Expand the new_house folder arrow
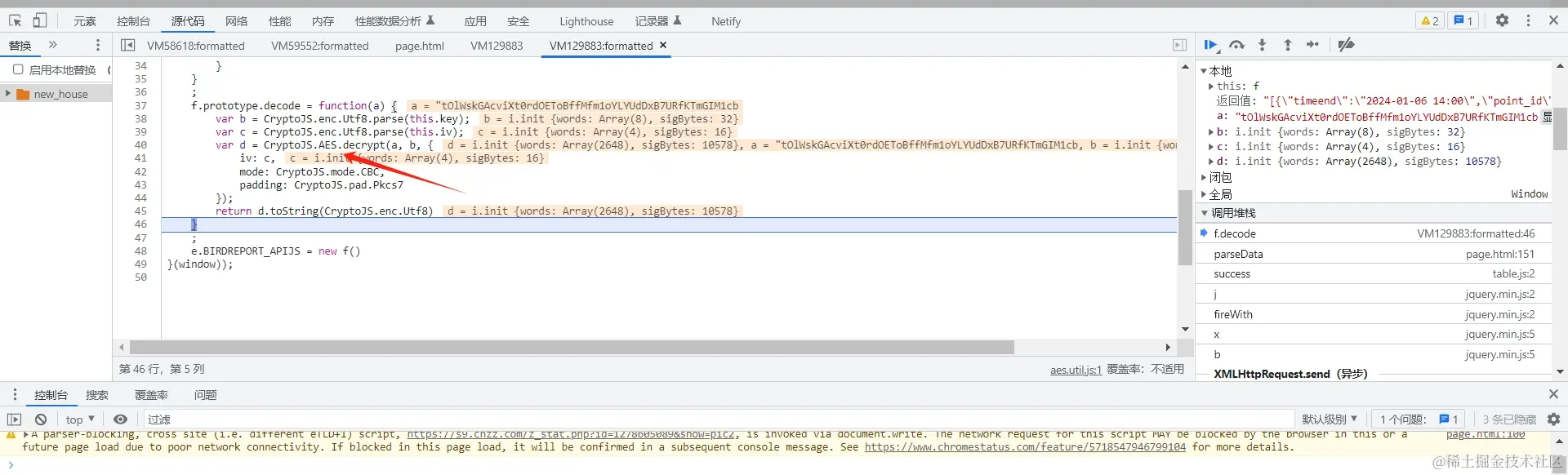 (8, 94)
